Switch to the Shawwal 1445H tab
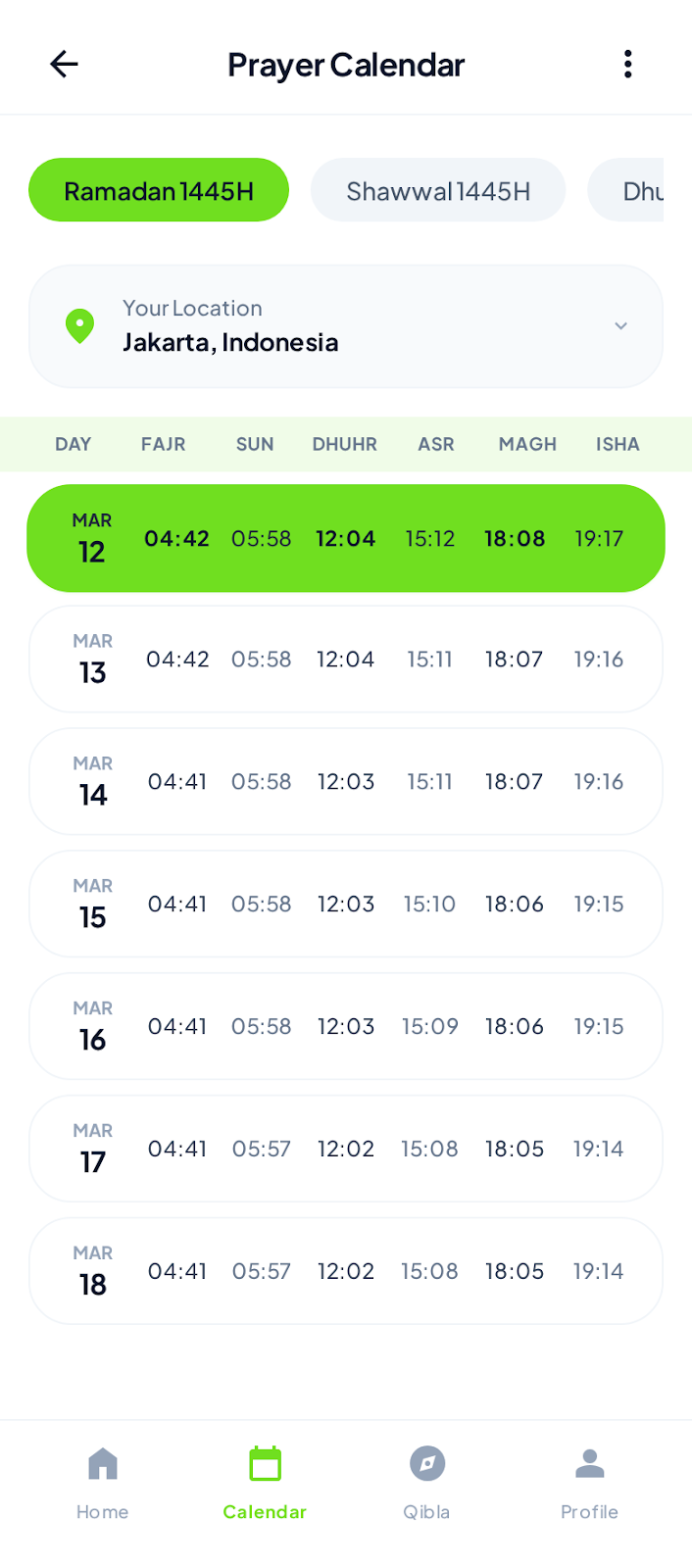The height and width of the screenshot is (1568, 692). [438, 190]
